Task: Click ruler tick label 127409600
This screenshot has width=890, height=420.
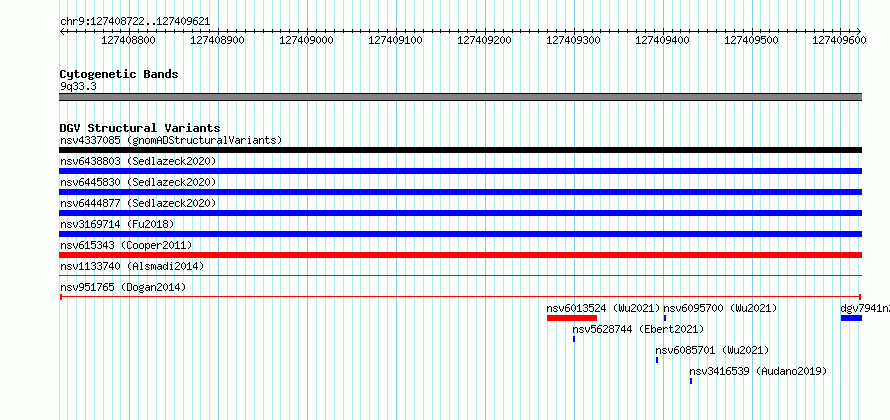Action: (839, 40)
